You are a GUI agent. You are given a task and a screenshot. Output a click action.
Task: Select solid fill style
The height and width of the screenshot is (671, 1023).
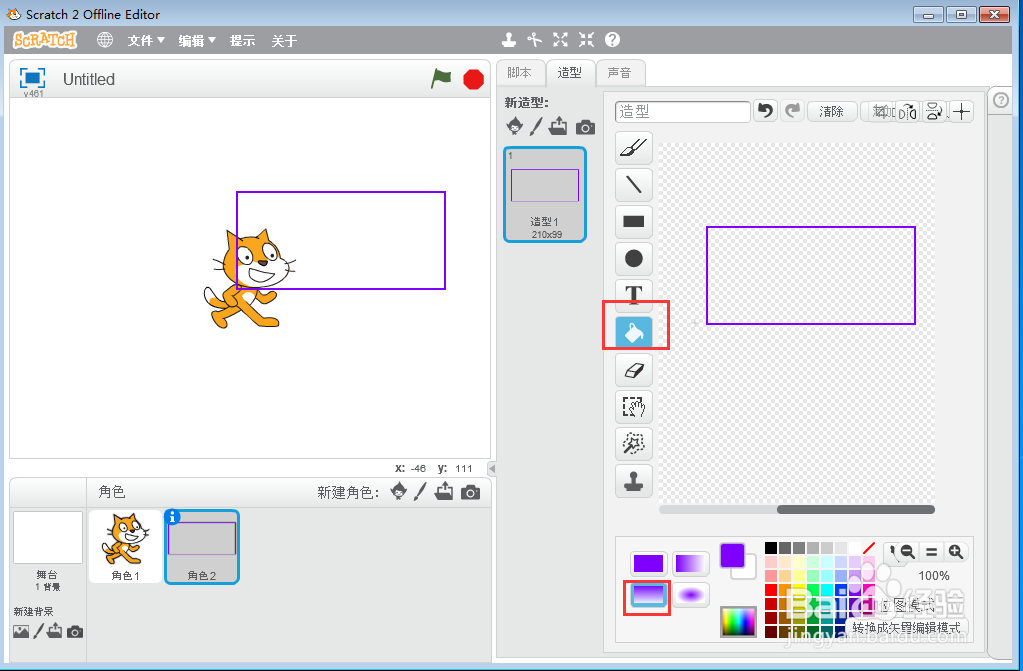649,563
